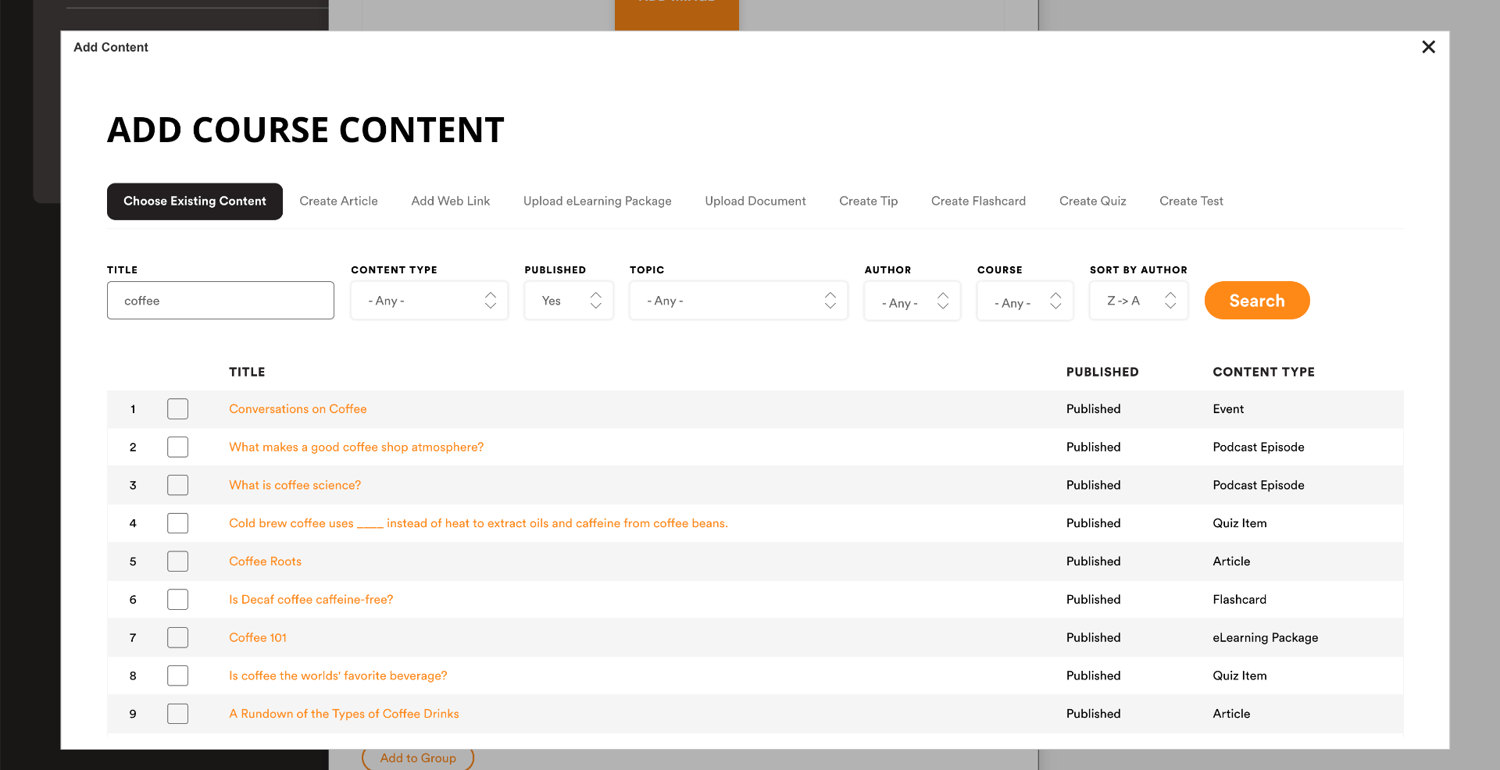The image size is (1500, 770).
Task: Check the box for Conversations on Coffee
Action: 178,409
